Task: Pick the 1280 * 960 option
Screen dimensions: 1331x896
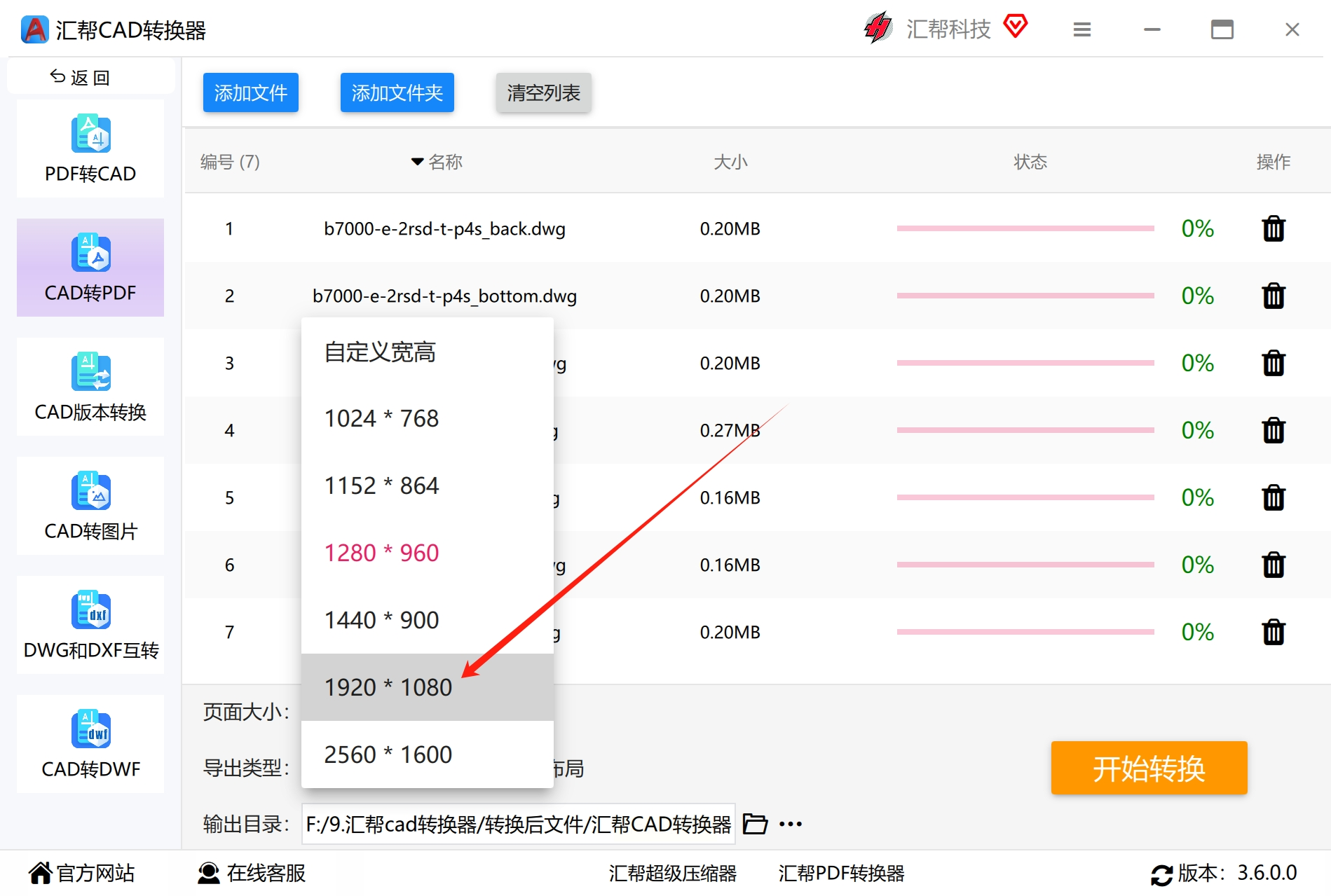Action: (x=428, y=553)
